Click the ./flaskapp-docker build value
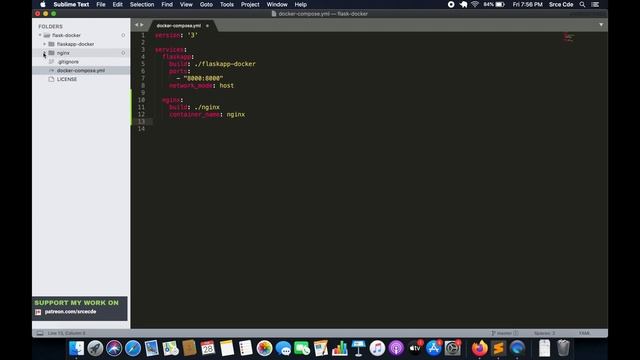Image resolution: width=640 pixels, height=360 pixels. pyautogui.click(x=225, y=64)
